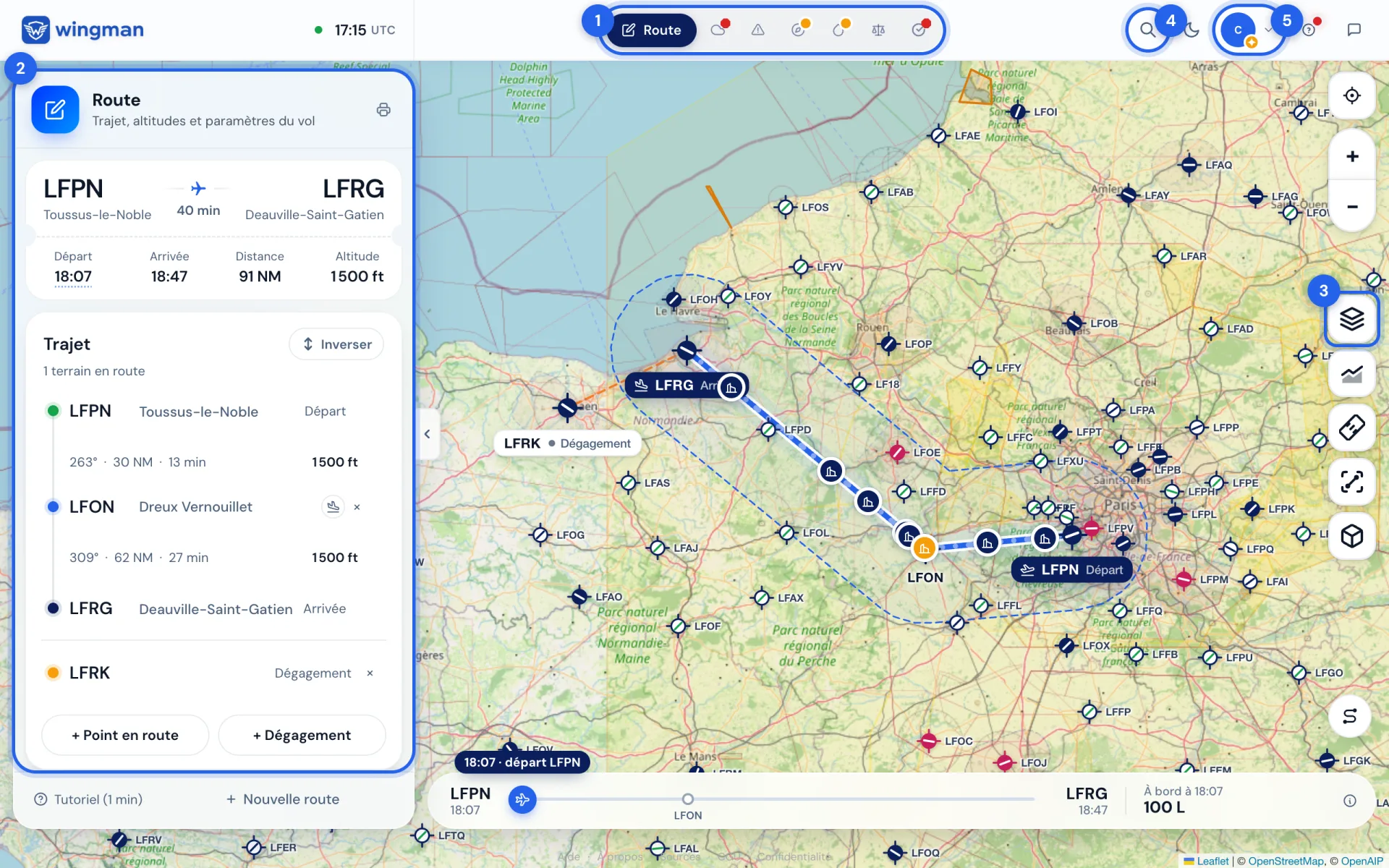Toggle dark mode moon icon
Screen dimensions: 1389x868
[1192, 30]
